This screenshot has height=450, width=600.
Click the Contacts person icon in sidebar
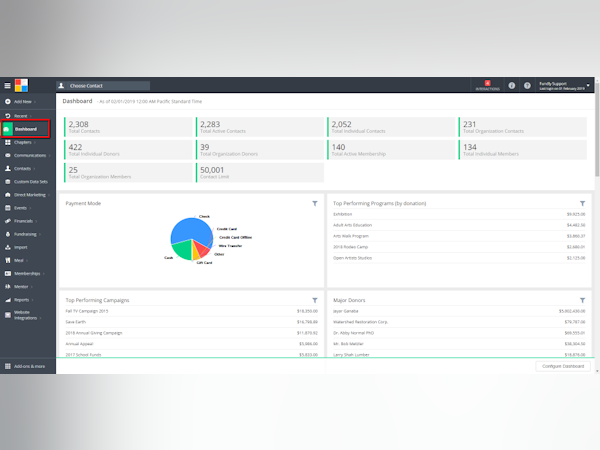click(8, 168)
